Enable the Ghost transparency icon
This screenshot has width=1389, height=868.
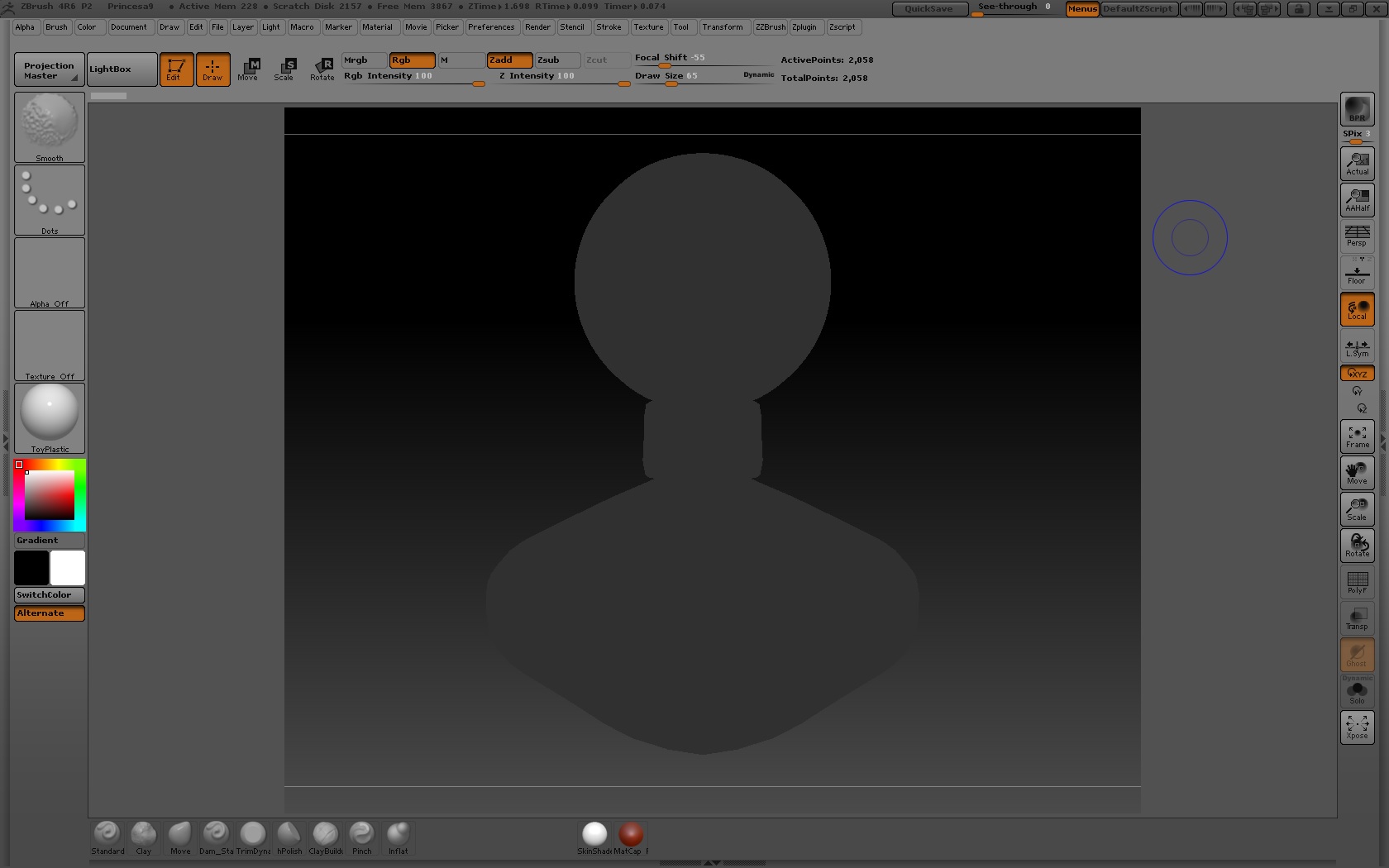pos(1357,654)
